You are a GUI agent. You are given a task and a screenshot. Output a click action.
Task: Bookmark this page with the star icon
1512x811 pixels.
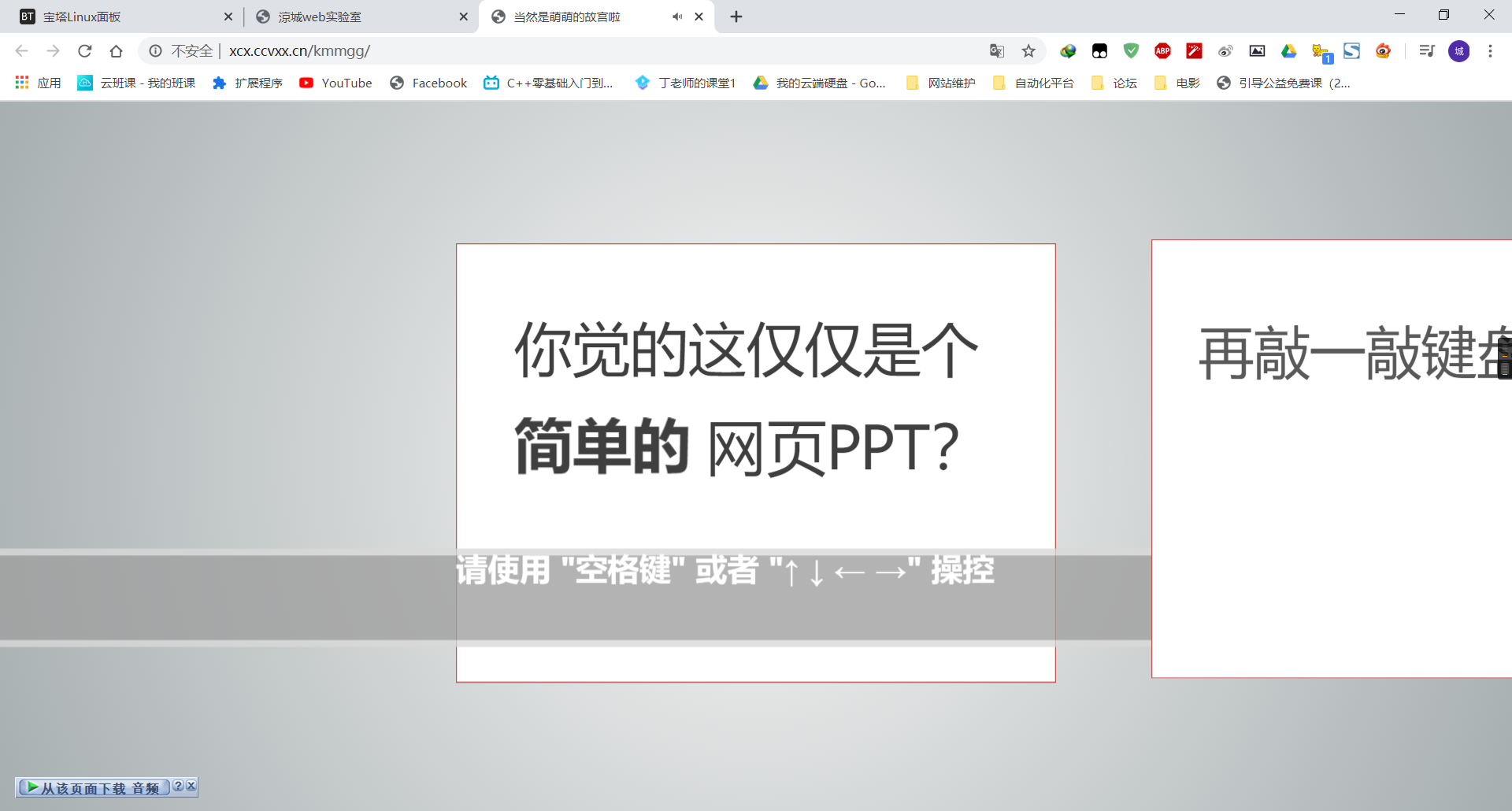[1028, 51]
